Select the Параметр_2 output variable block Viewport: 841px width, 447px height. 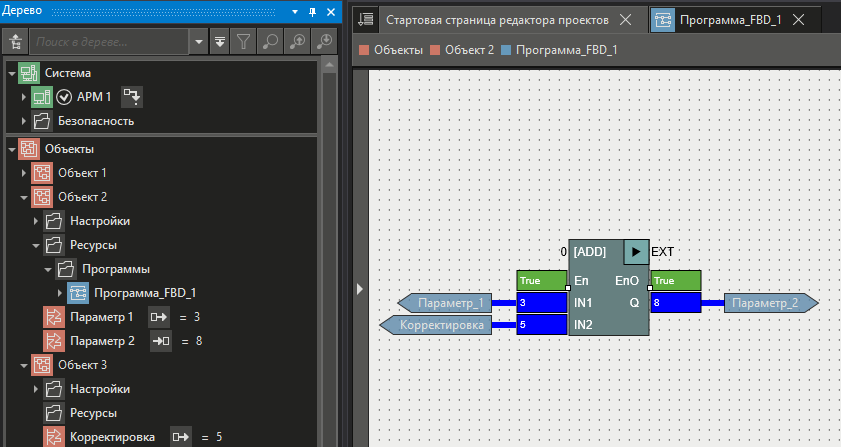coord(771,303)
